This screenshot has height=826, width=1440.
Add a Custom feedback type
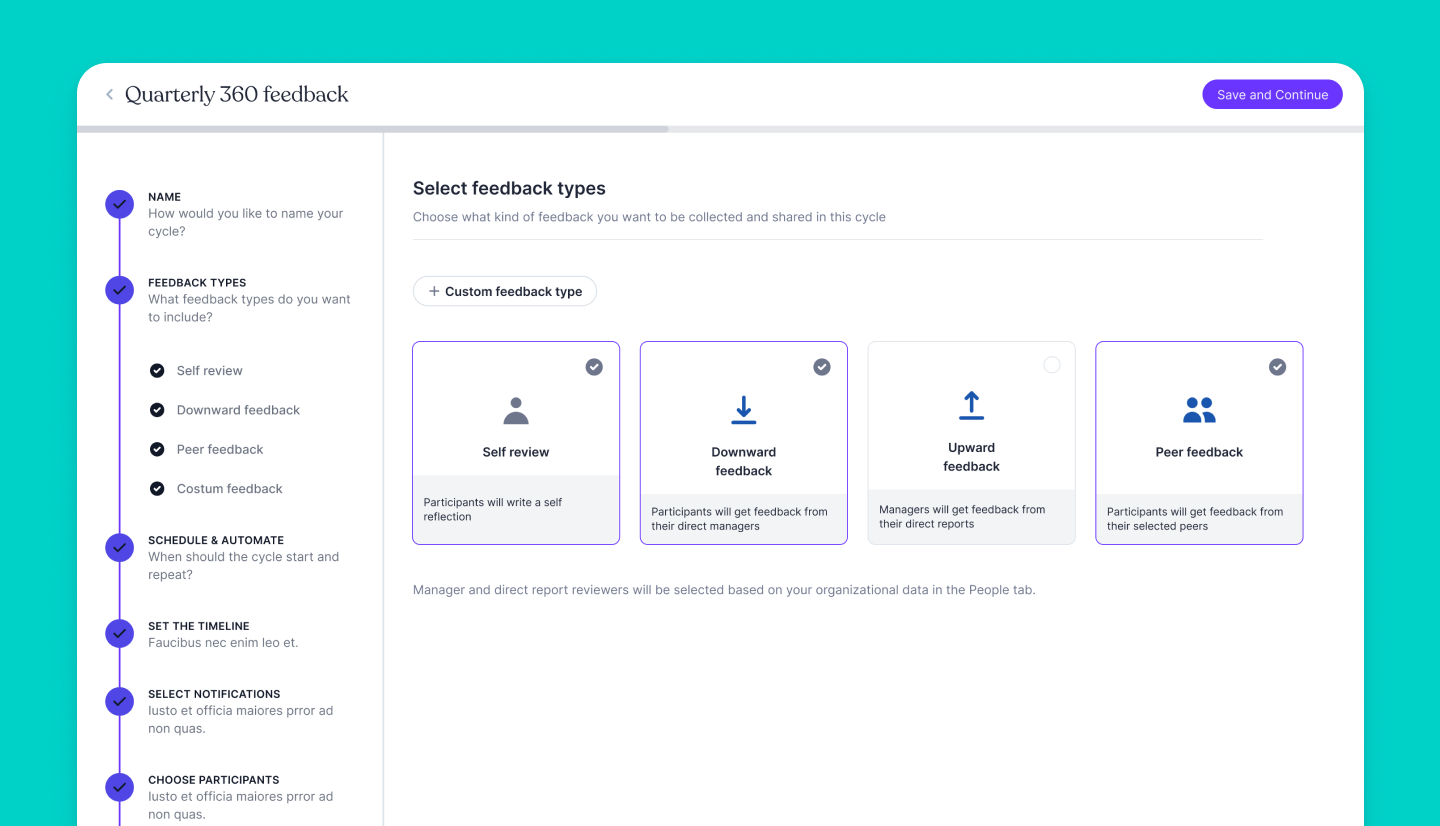click(505, 292)
